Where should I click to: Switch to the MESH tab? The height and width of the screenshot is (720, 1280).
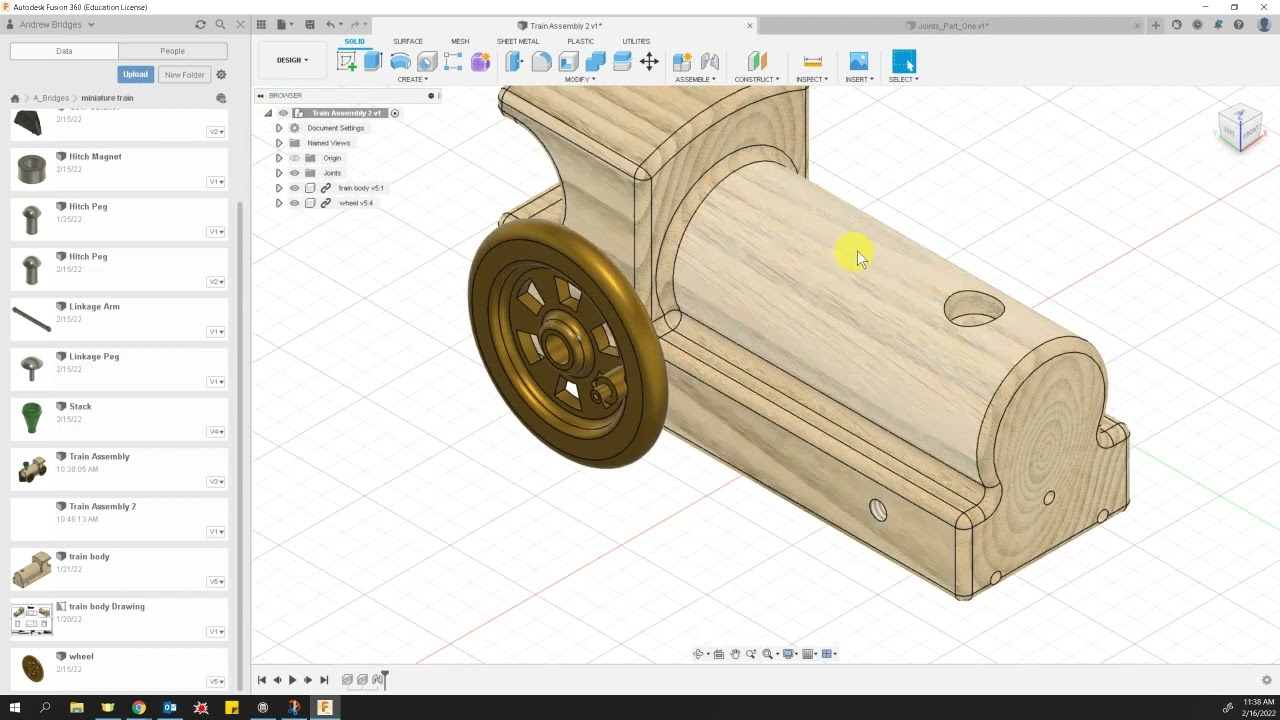pyautogui.click(x=460, y=41)
